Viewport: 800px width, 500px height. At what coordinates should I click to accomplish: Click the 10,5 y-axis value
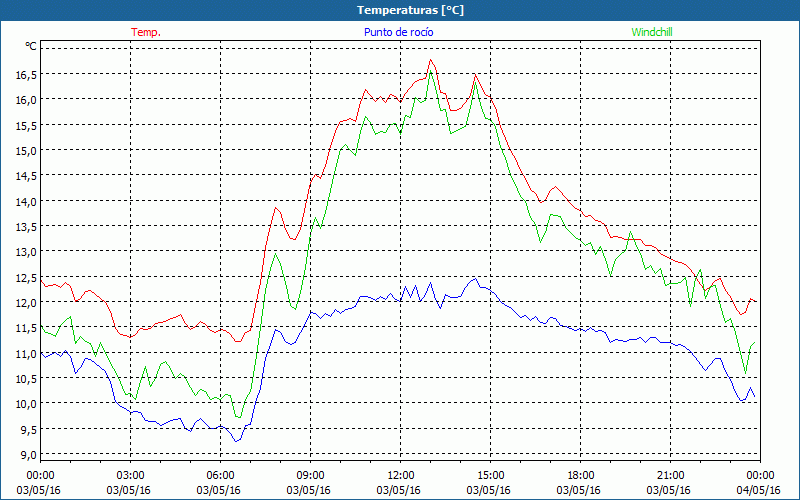coord(27,379)
